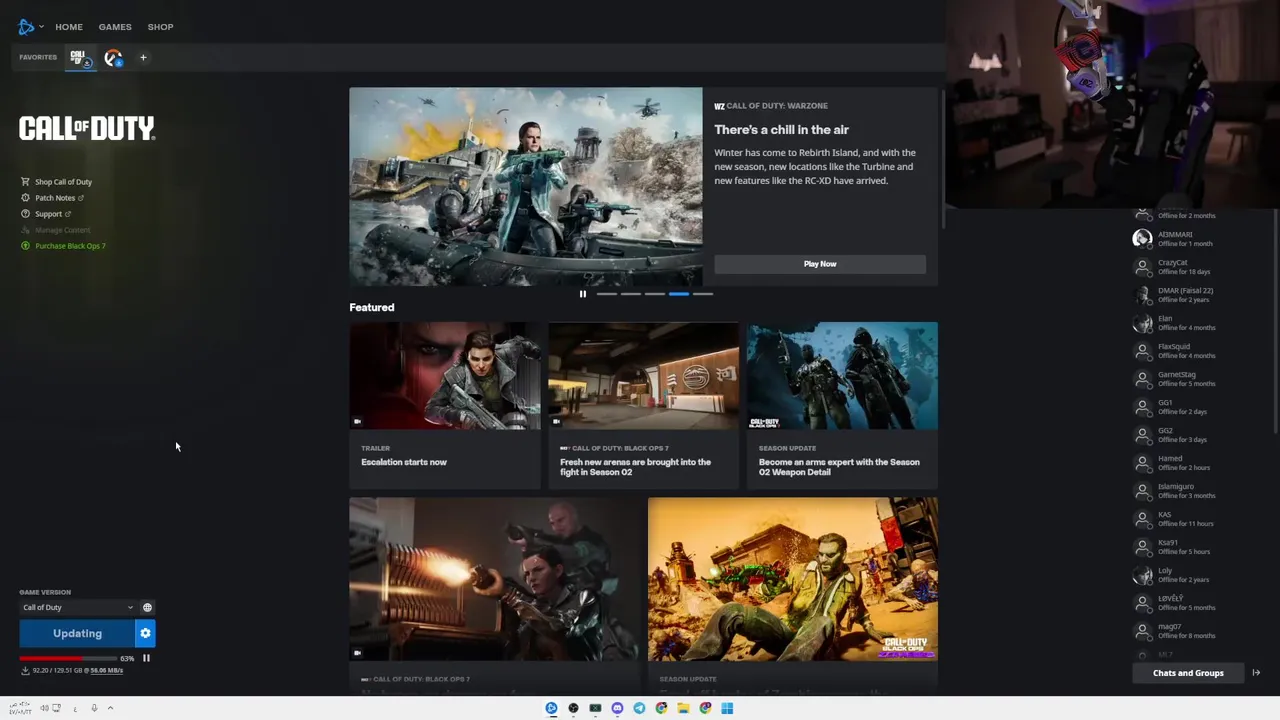
Task: Go to the HOME tab
Action: (69, 27)
